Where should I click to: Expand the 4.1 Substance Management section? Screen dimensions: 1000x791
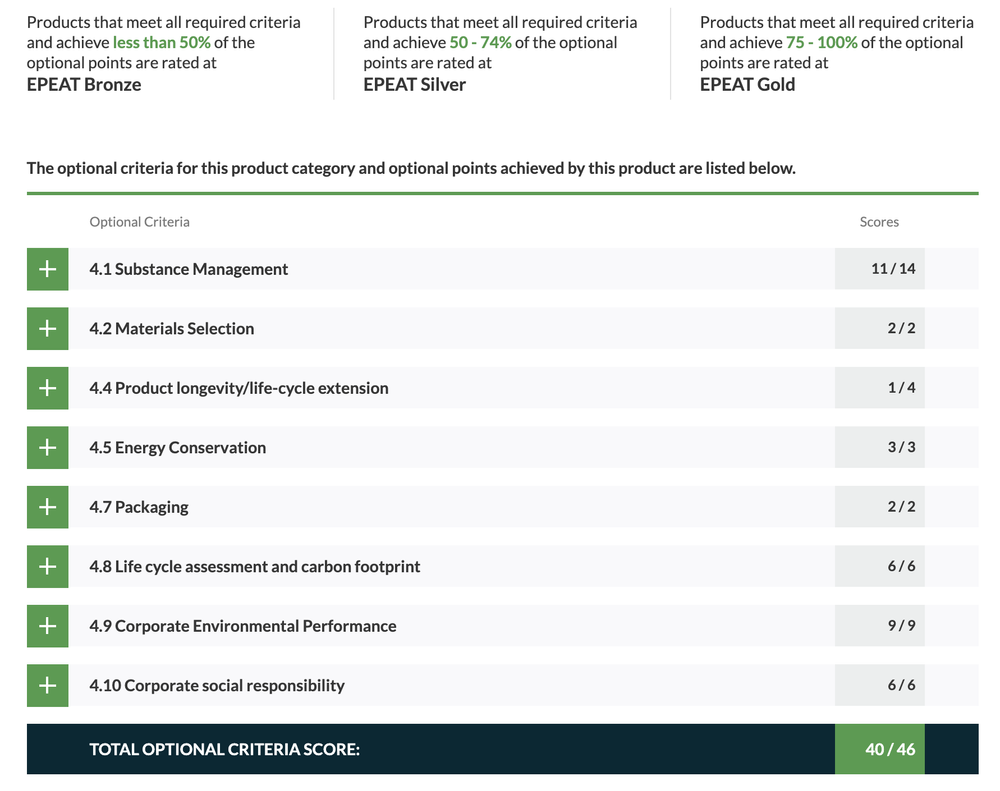click(47, 269)
